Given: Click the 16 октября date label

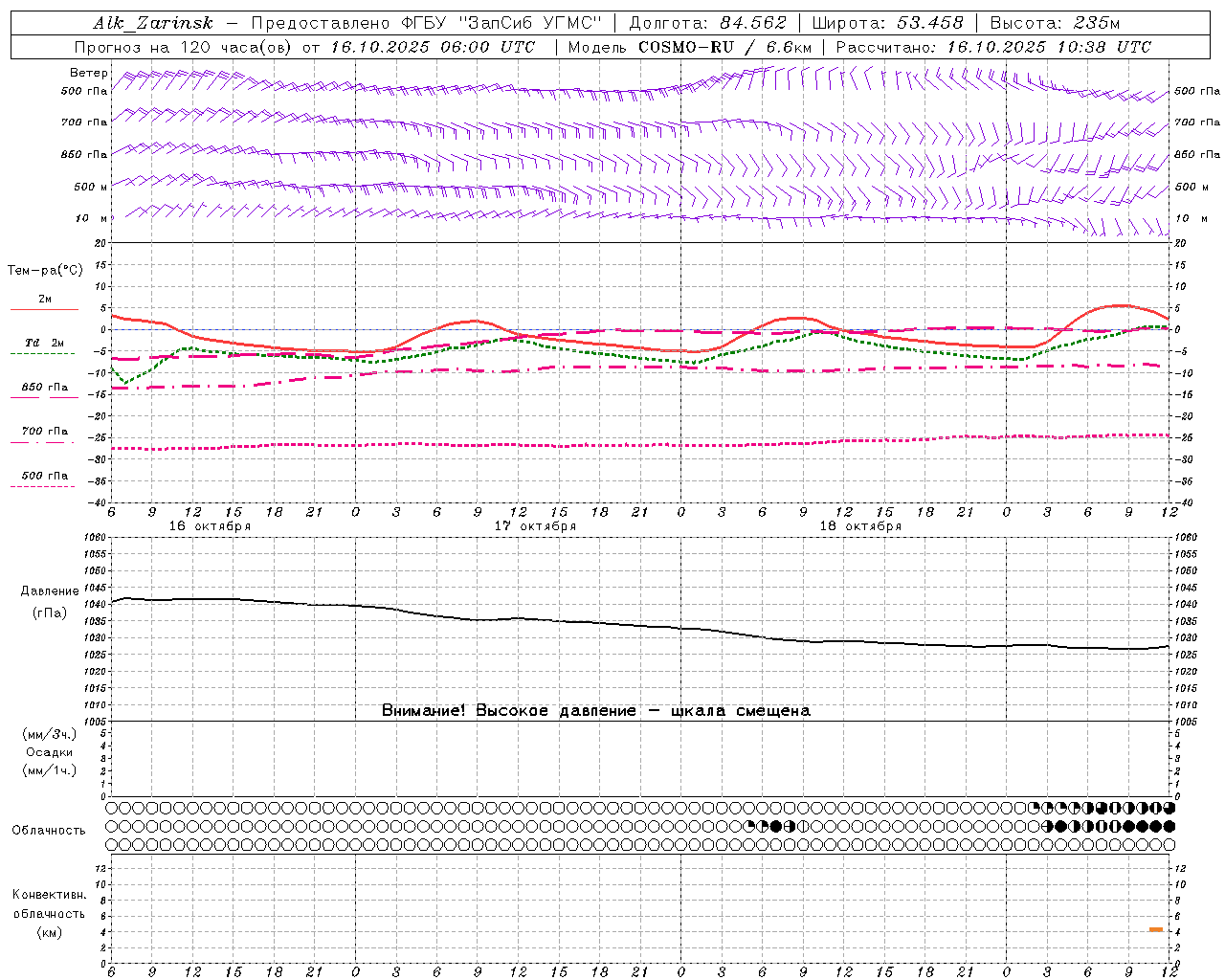Looking at the screenshot, I should (210, 526).
